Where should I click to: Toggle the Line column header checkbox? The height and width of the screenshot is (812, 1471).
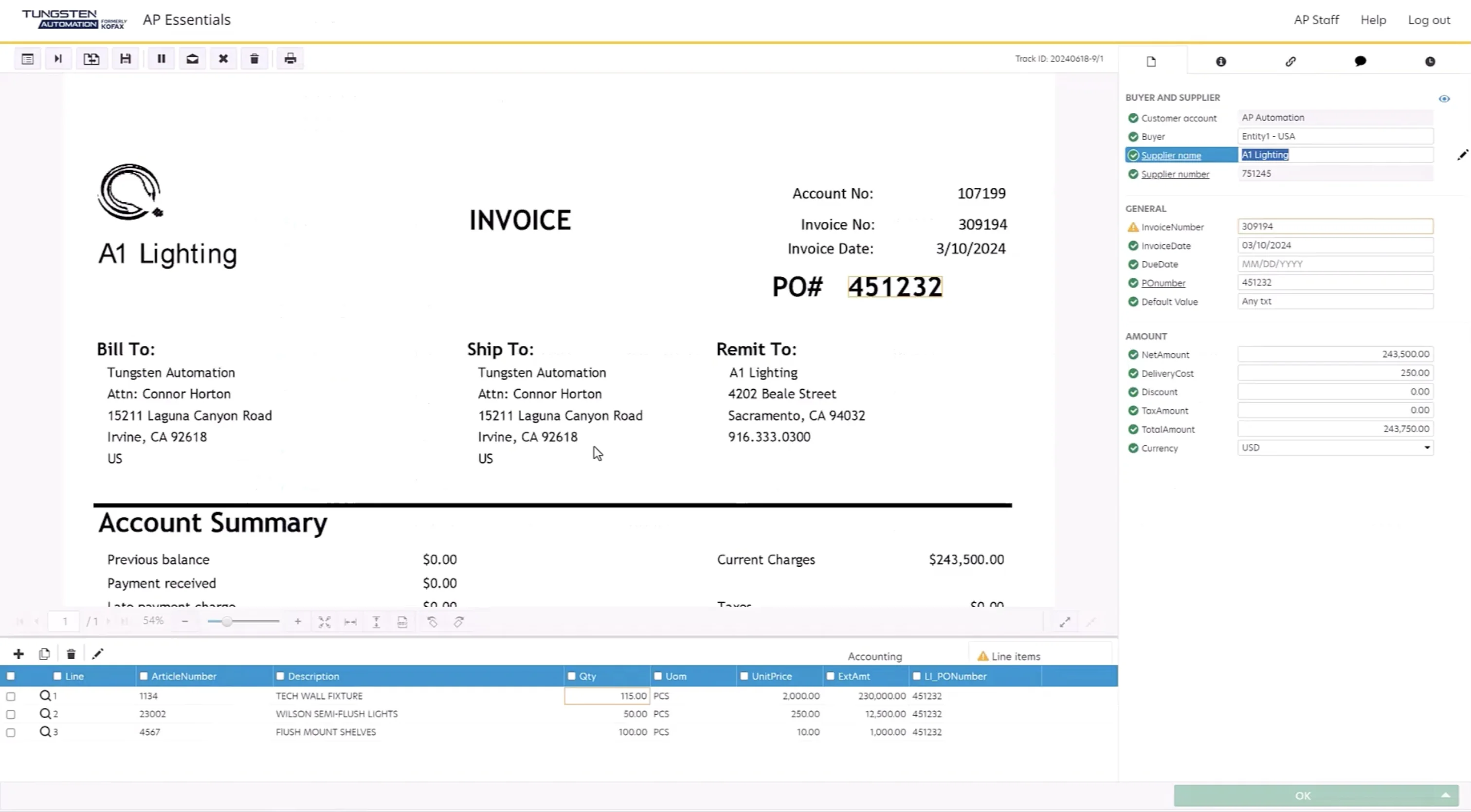click(57, 676)
